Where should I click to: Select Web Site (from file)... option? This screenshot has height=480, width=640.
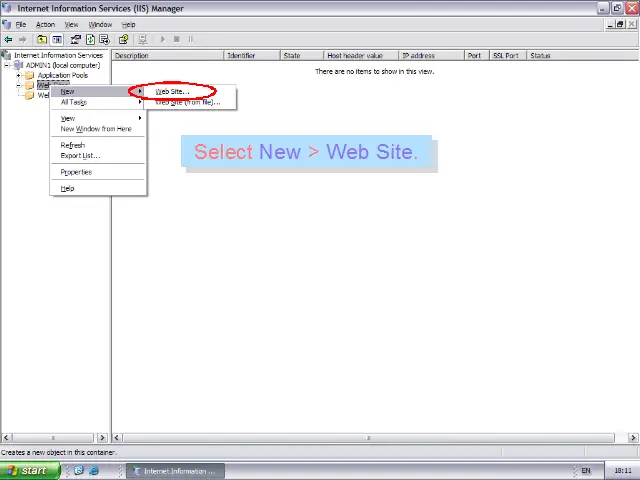click(190, 102)
